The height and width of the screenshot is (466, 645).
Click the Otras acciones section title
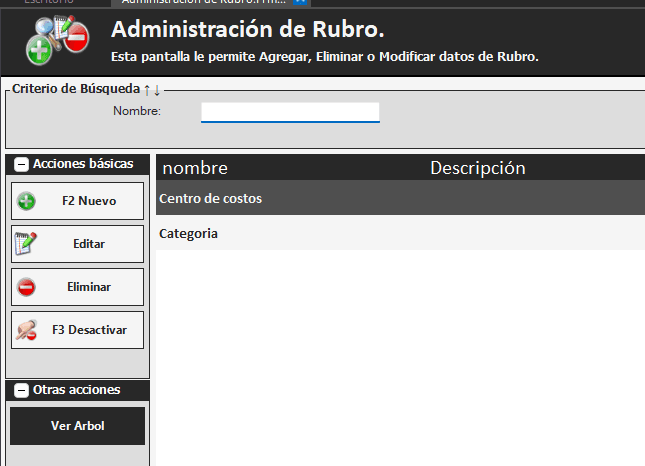click(x=76, y=390)
